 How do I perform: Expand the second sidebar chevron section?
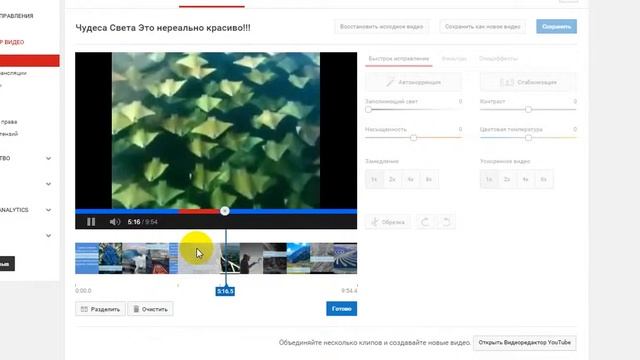[49, 184]
